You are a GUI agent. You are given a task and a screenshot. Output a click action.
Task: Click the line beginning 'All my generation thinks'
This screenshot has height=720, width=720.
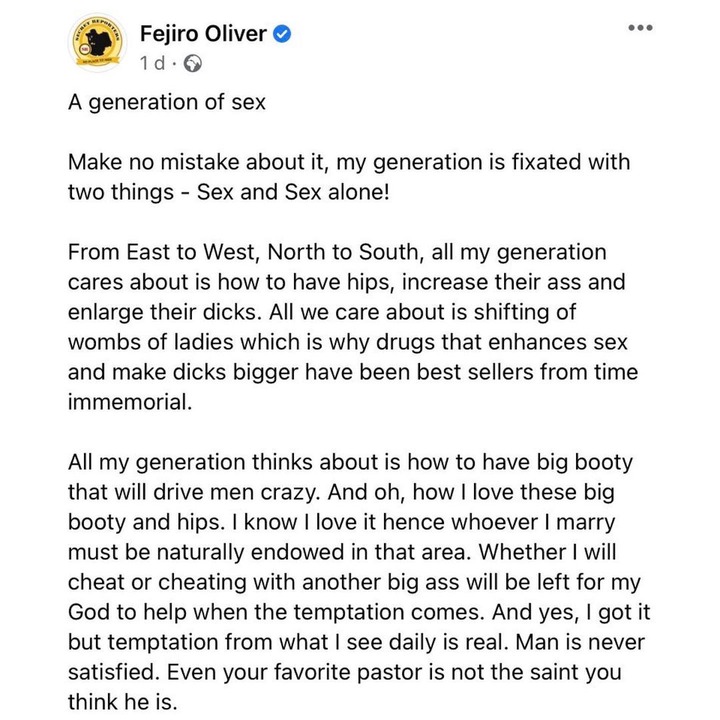[350, 462]
